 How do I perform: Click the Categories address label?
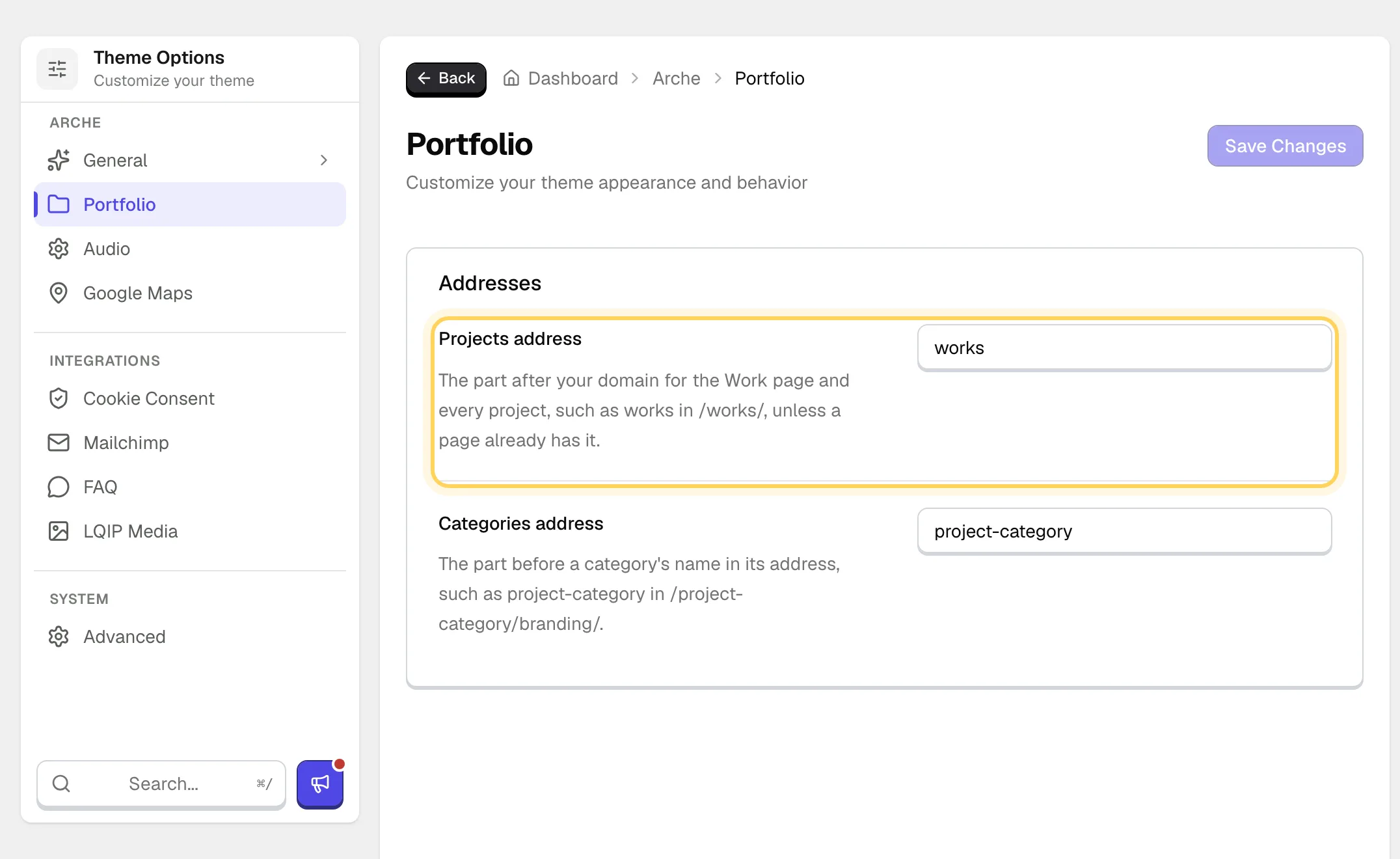521,523
